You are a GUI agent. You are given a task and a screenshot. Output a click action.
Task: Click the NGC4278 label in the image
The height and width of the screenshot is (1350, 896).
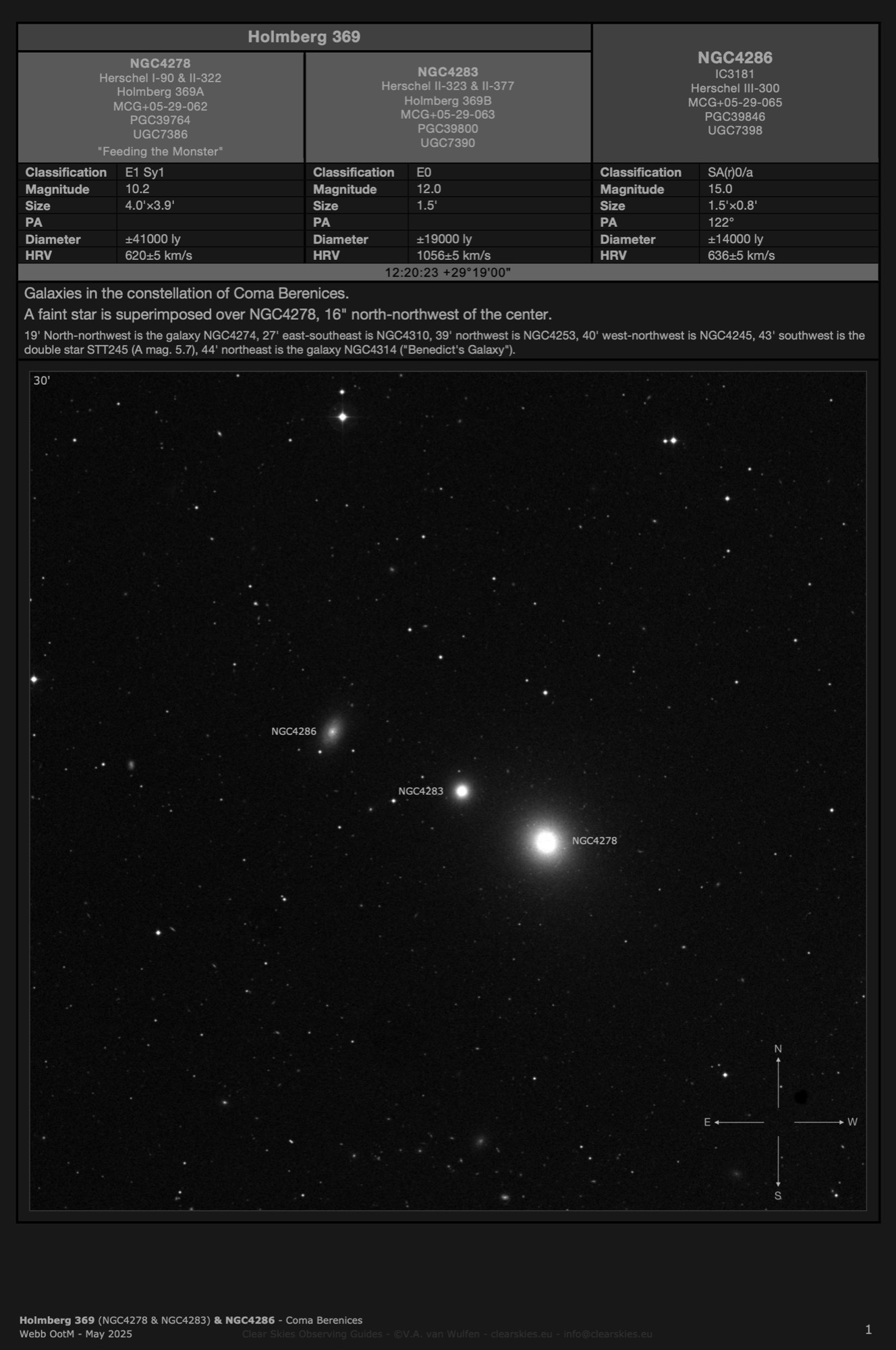pos(594,840)
